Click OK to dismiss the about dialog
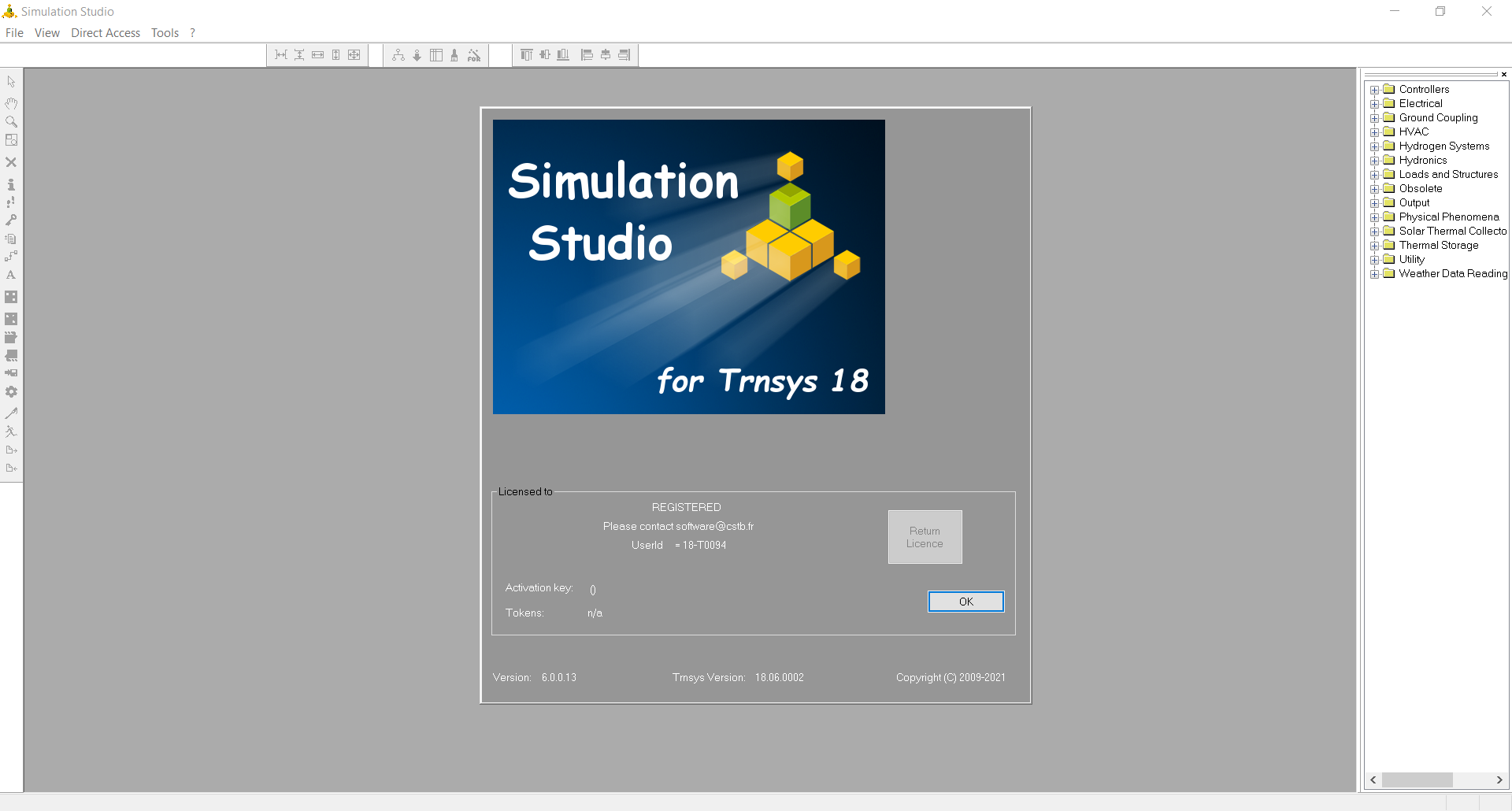 (966, 602)
